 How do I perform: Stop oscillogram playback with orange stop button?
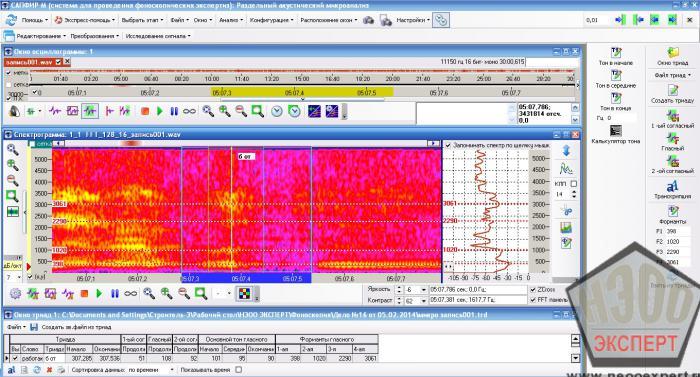point(145,111)
